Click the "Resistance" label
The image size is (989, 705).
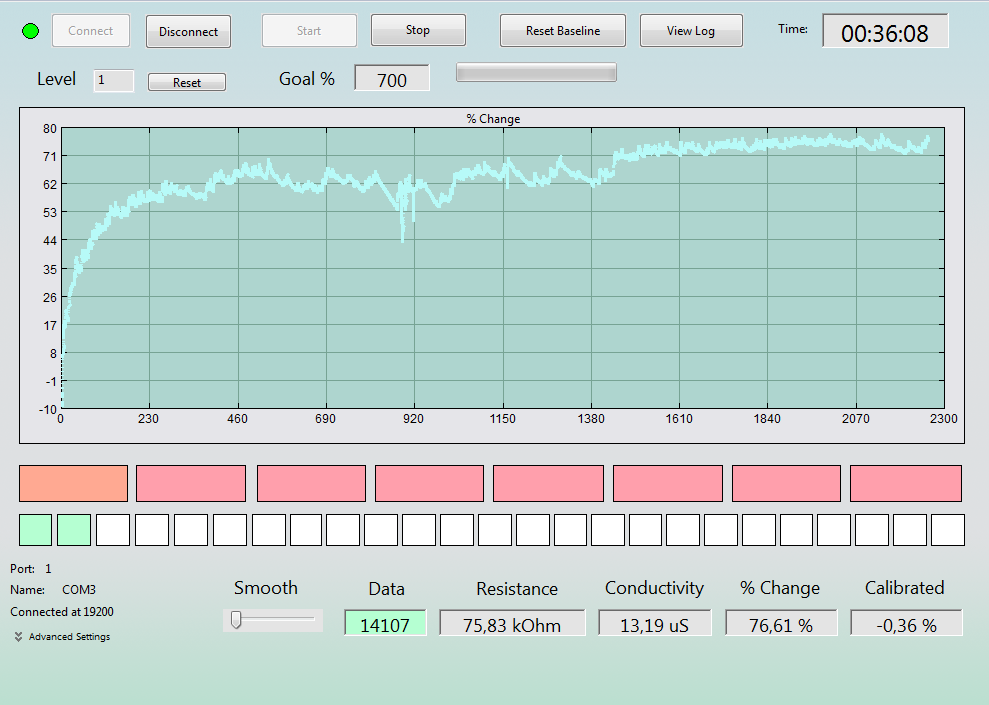[517, 589]
